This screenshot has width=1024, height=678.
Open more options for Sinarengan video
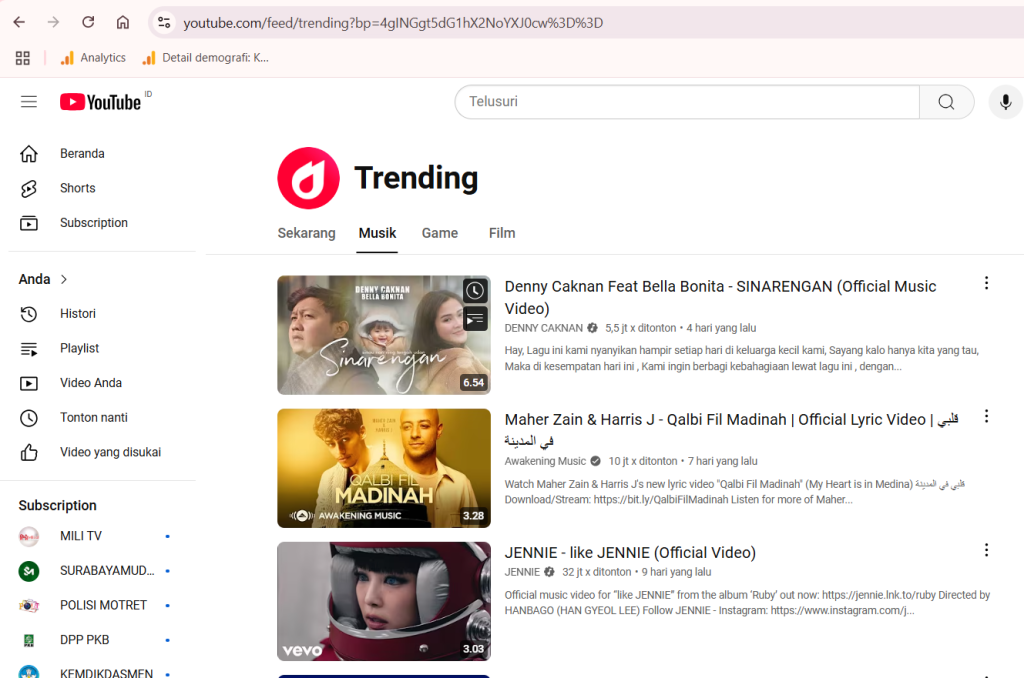point(986,283)
